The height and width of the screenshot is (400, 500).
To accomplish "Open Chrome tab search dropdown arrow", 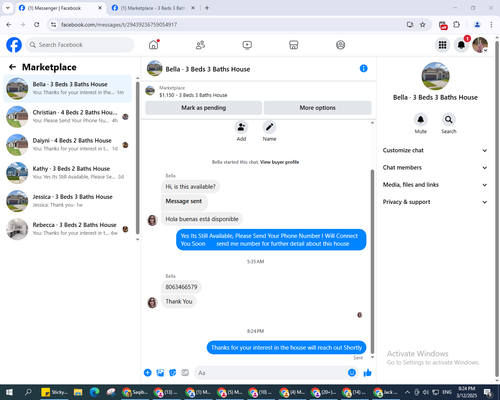I will click(x=8, y=8).
